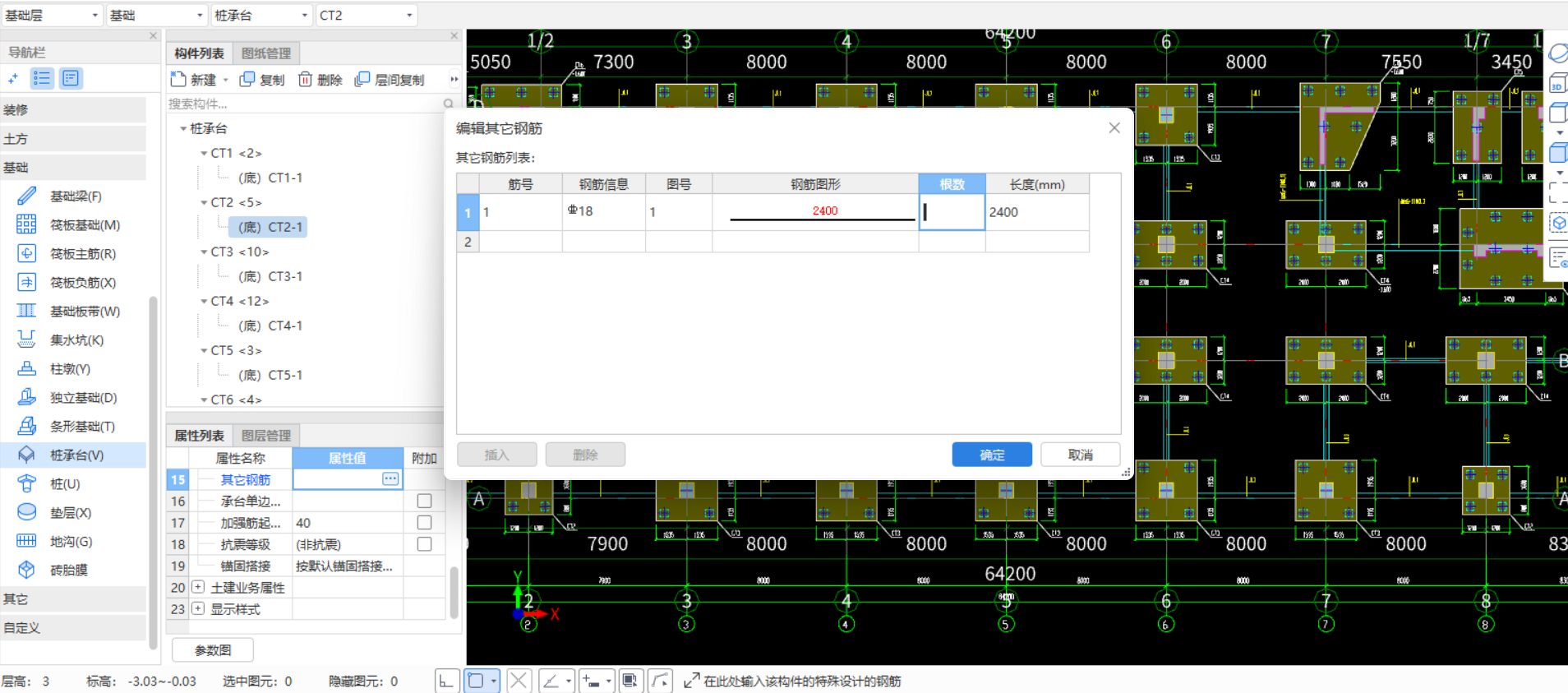Open the 基础 category dropdown
This screenshot has width=1568, height=693.
[x=156, y=15]
